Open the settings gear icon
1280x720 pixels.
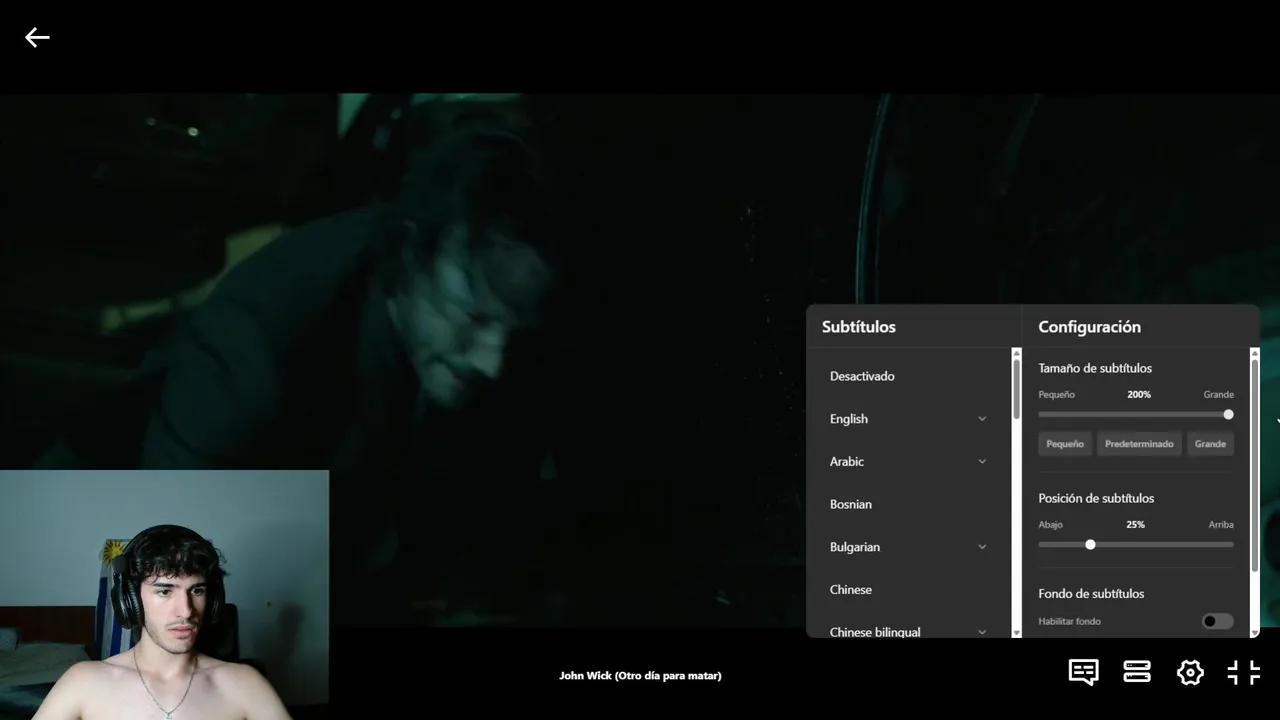(x=1190, y=672)
